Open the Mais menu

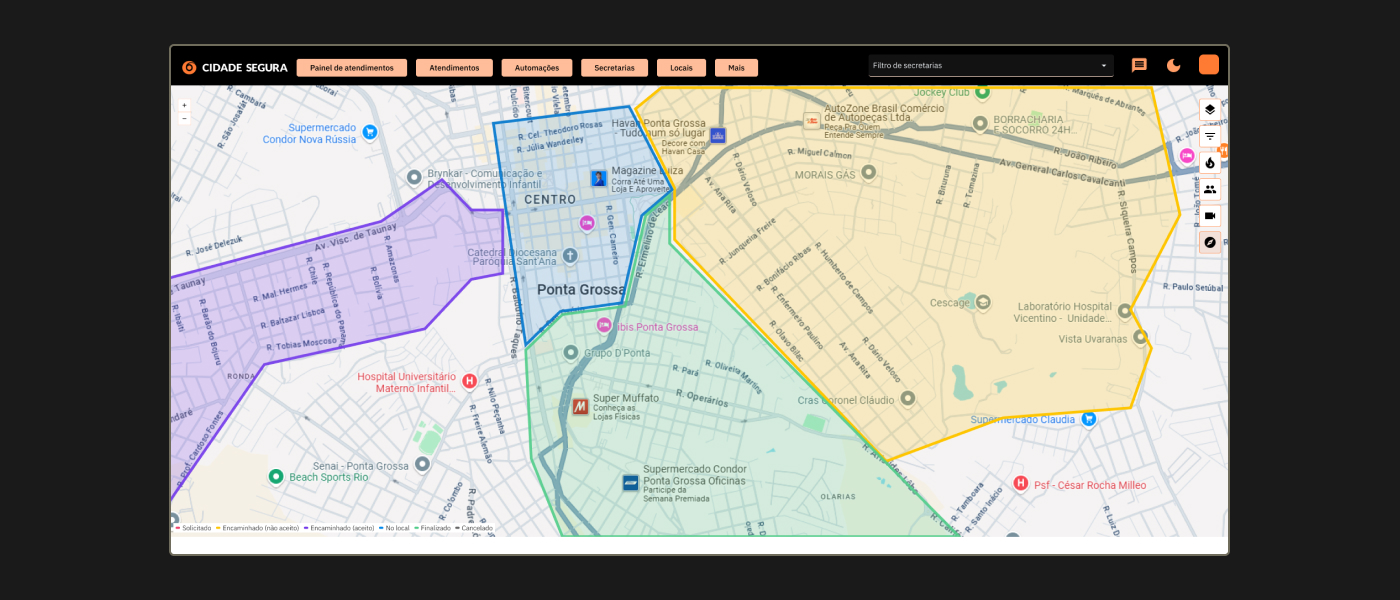(x=736, y=68)
